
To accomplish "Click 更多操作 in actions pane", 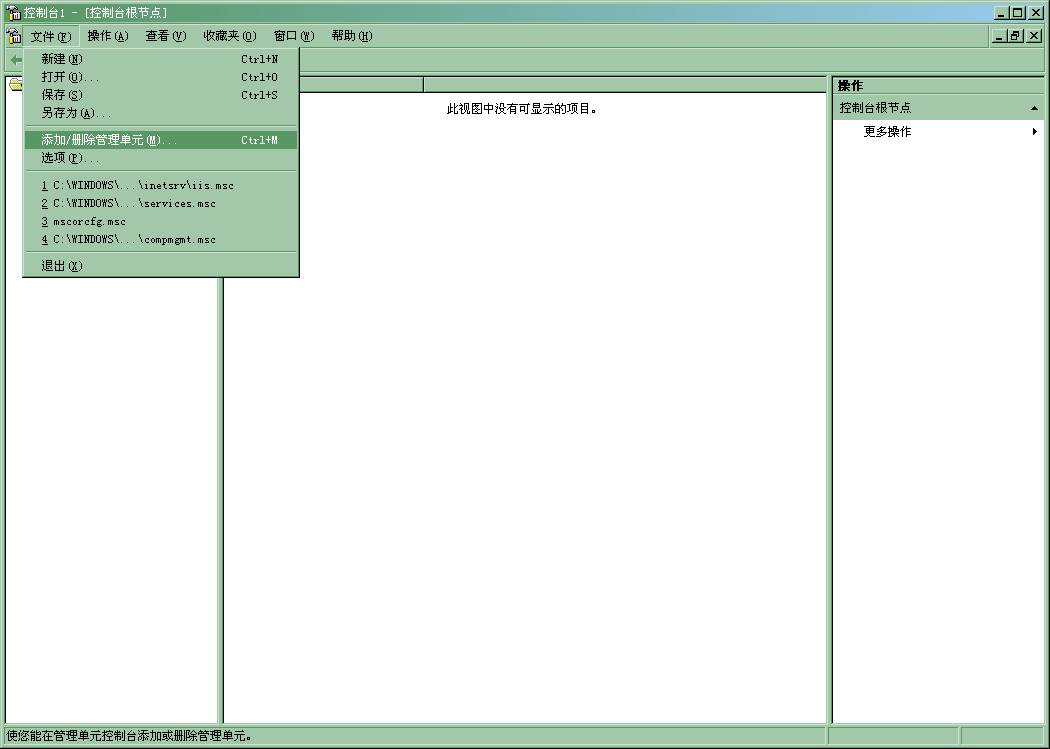I will [x=887, y=132].
